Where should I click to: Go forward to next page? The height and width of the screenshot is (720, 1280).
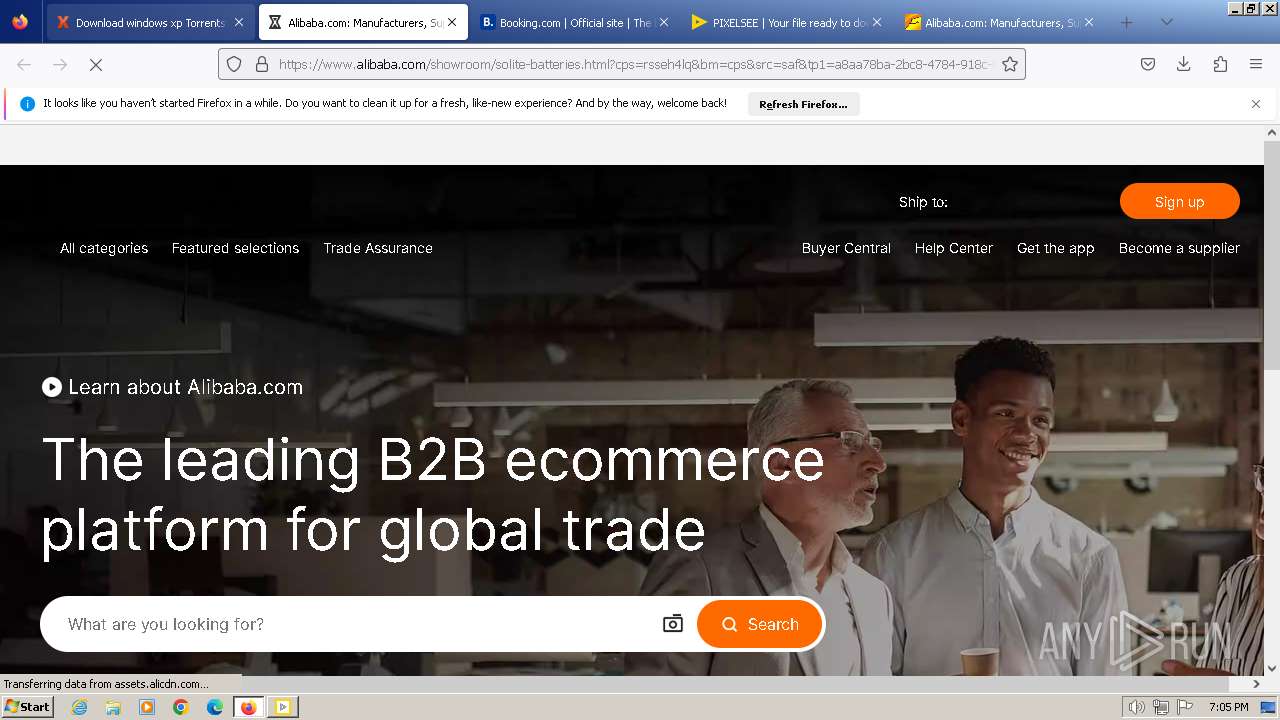point(60,64)
